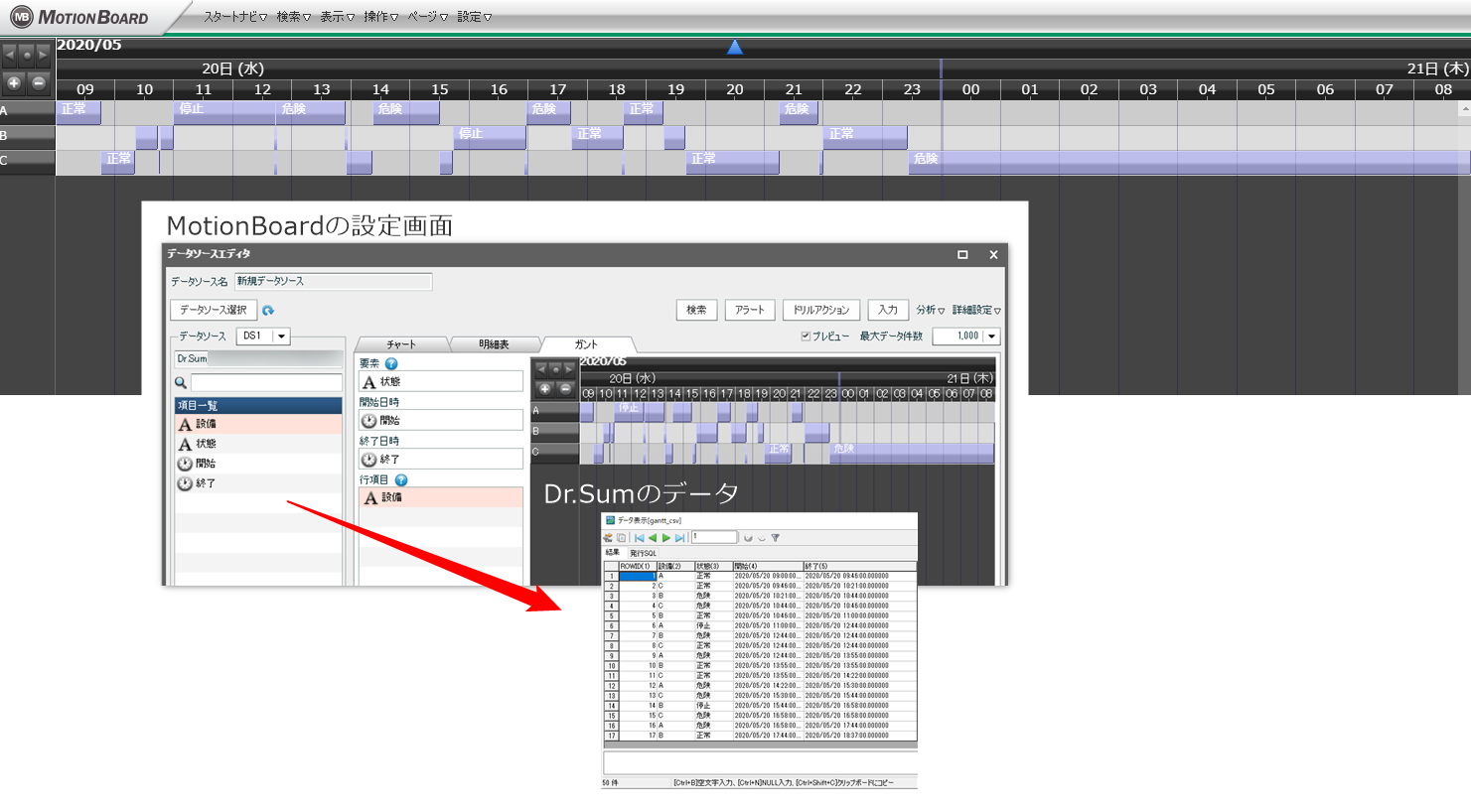Screen dimensions: 1471x812
Task: Go to last record in Dr.Sum viewer
Action: pyautogui.click(x=679, y=538)
